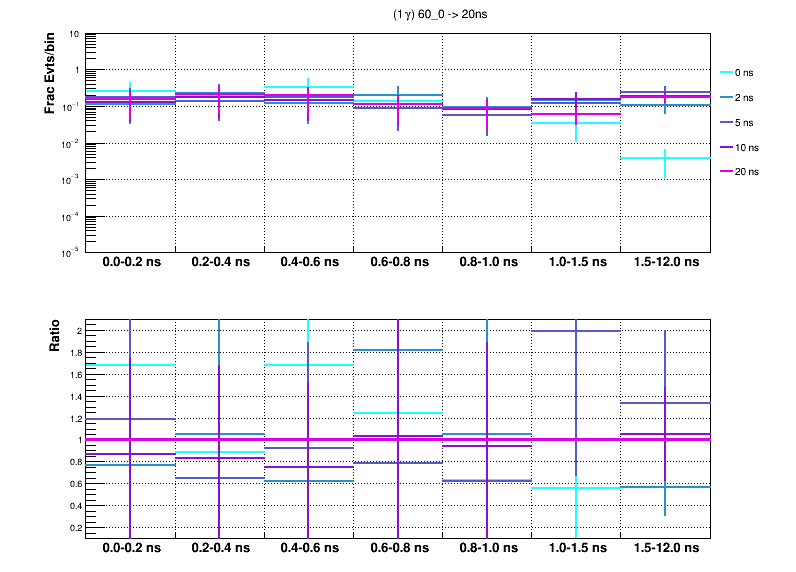Select '0.8-1.0 ns' label under ratio plot
Viewport: 796px width, 572px height.
(487, 549)
